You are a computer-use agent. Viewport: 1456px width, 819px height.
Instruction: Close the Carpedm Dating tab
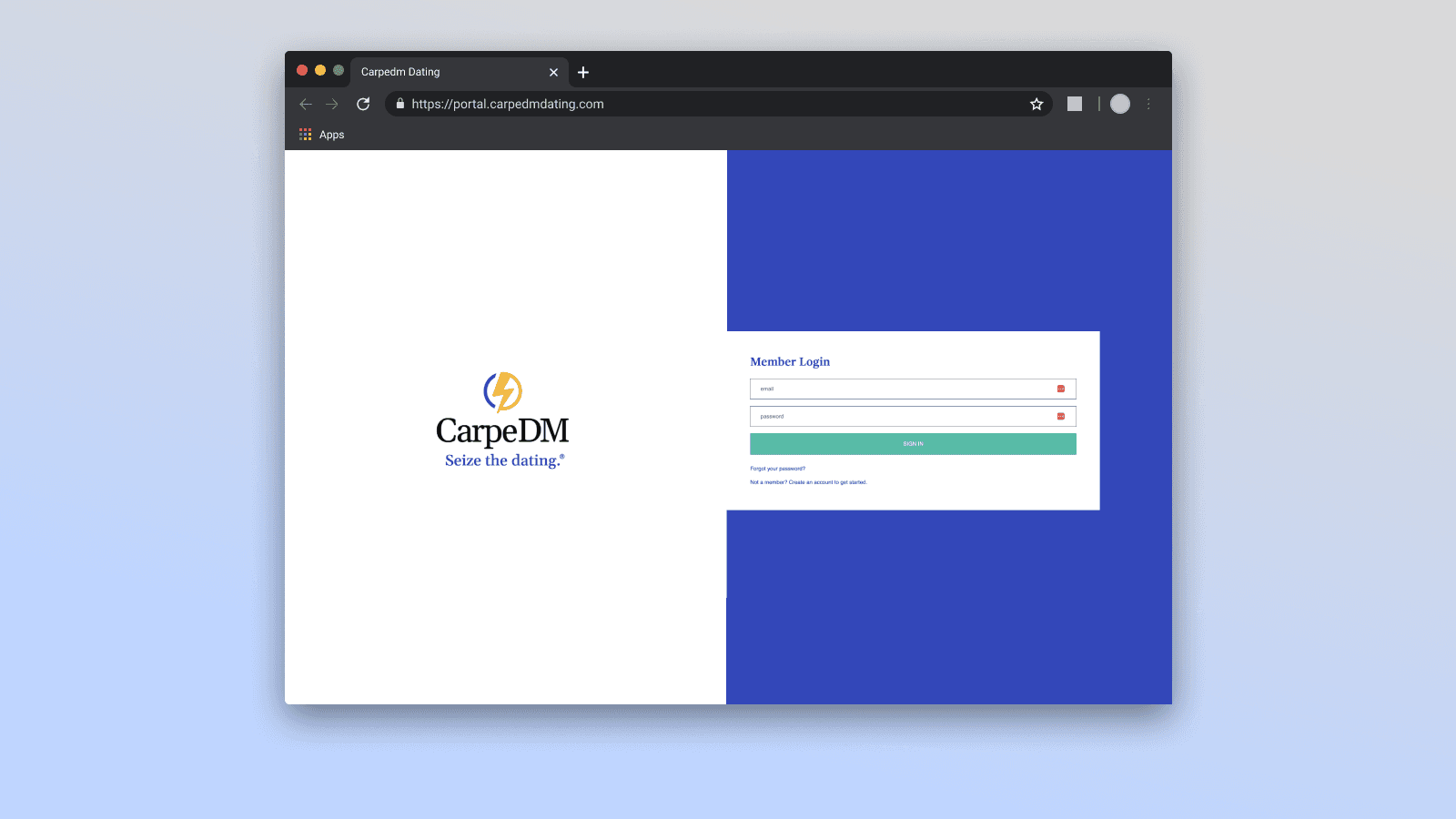553,72
